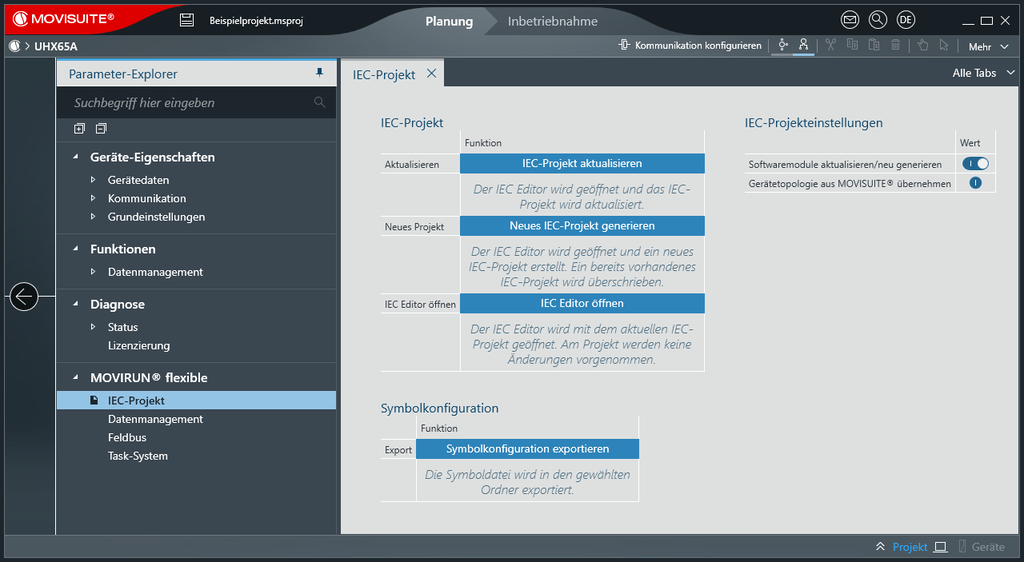Image resolution: width=1024 pixels, height=562 pixels.
Task: Click the Suchbegriff search input field
Action: (x=190, y=102)
